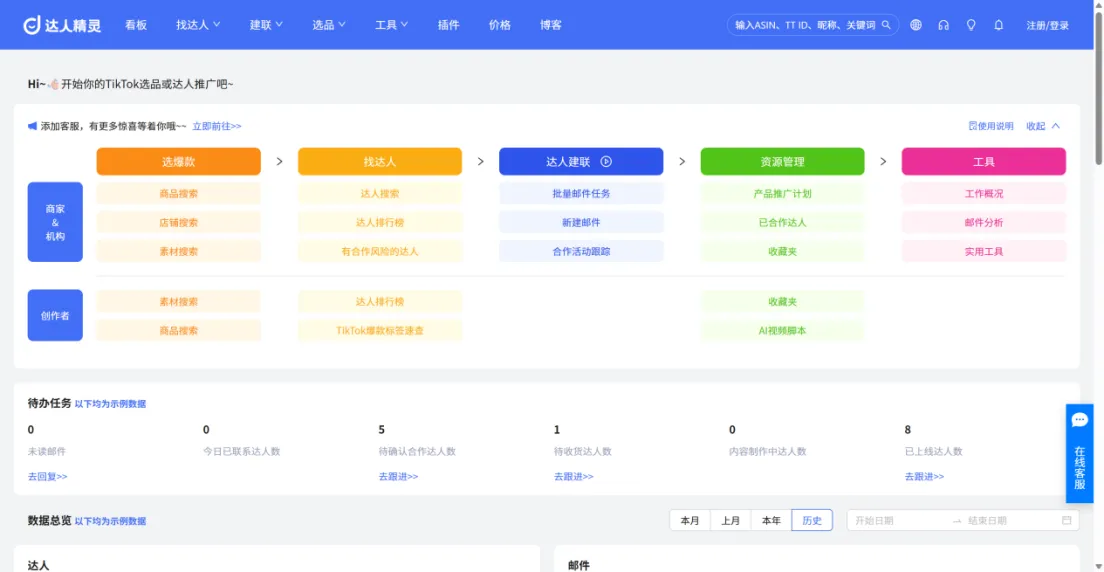Image resolution: width=1104 pixels, height=572 pixels.
Task: Expand the 建联 nav dropdown
Action: pyautogui.click(x=266, y=25)
